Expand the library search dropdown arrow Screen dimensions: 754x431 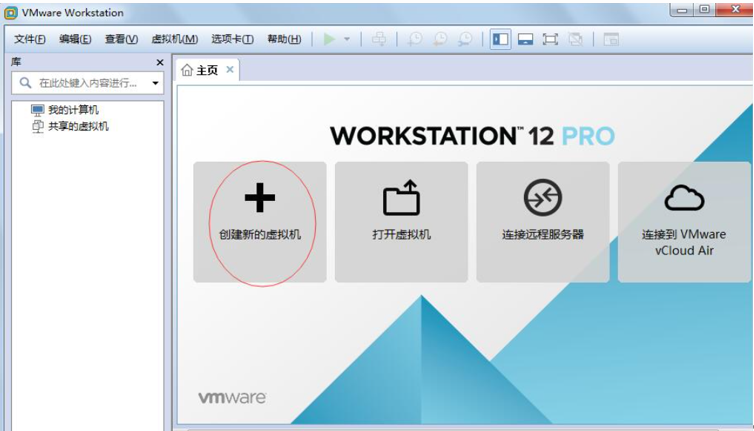pyautogui.click(x=155, y=83)
